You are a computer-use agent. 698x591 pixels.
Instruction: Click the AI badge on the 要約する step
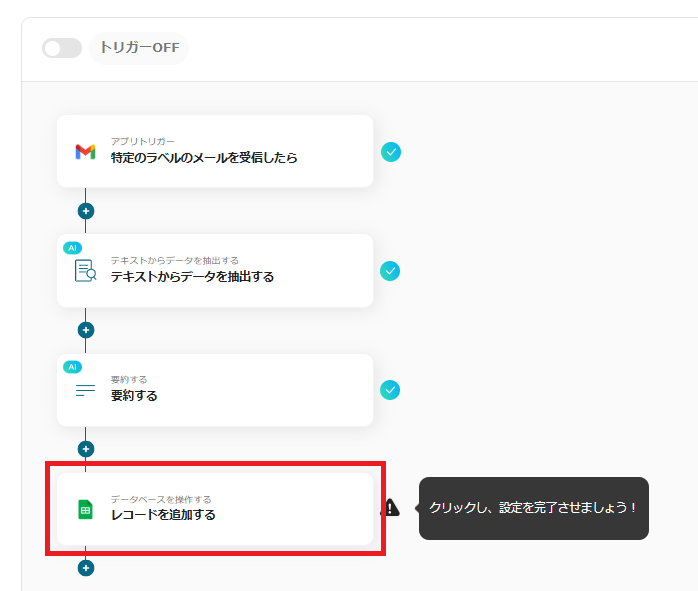click(x=73, y=367)
